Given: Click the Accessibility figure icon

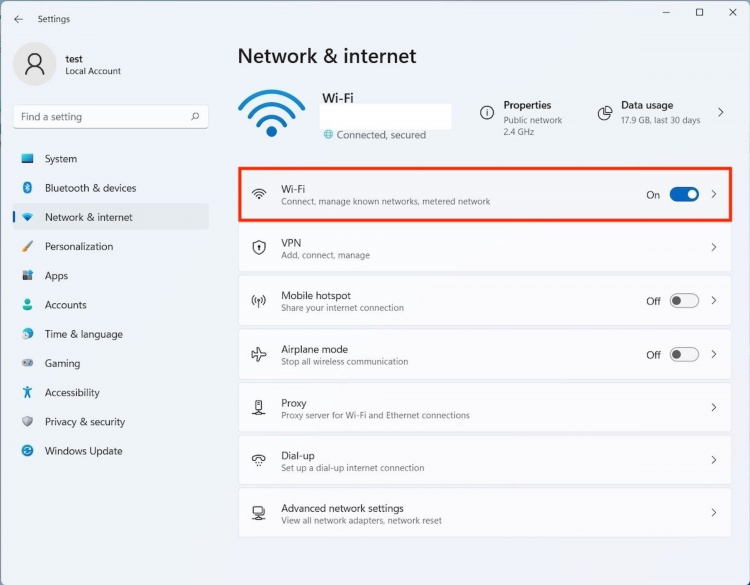Looking at the screenshot, I should (x=27, y=392).
